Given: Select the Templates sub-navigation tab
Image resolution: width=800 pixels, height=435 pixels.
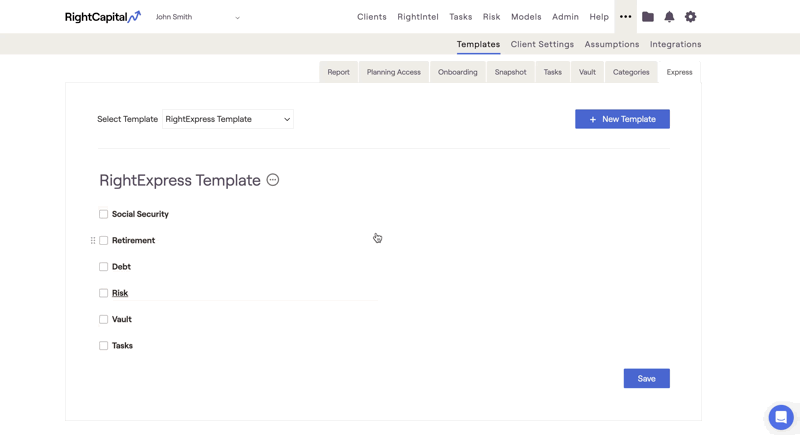Looking at the screenshot, I should click(478, 44).
